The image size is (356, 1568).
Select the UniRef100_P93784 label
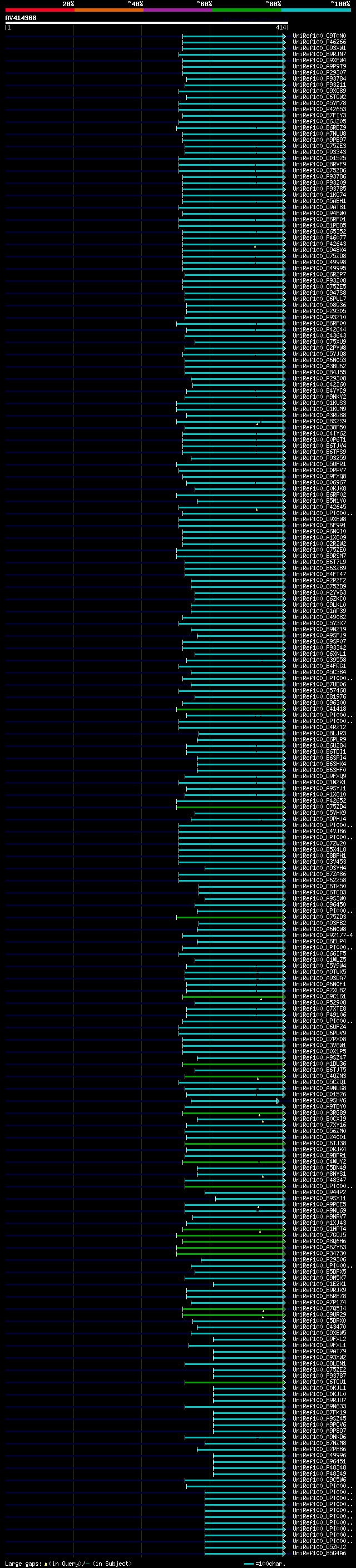pyautogui.click(x=319, y=78)
